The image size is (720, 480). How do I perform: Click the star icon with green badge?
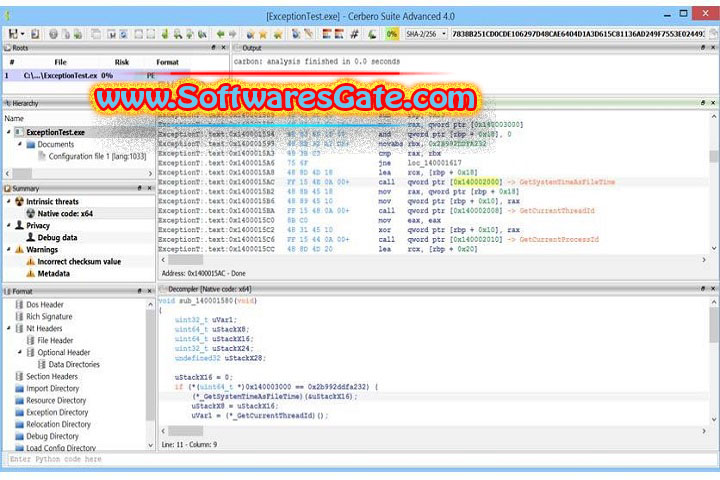pyautogui.click(x=278, y=34)
